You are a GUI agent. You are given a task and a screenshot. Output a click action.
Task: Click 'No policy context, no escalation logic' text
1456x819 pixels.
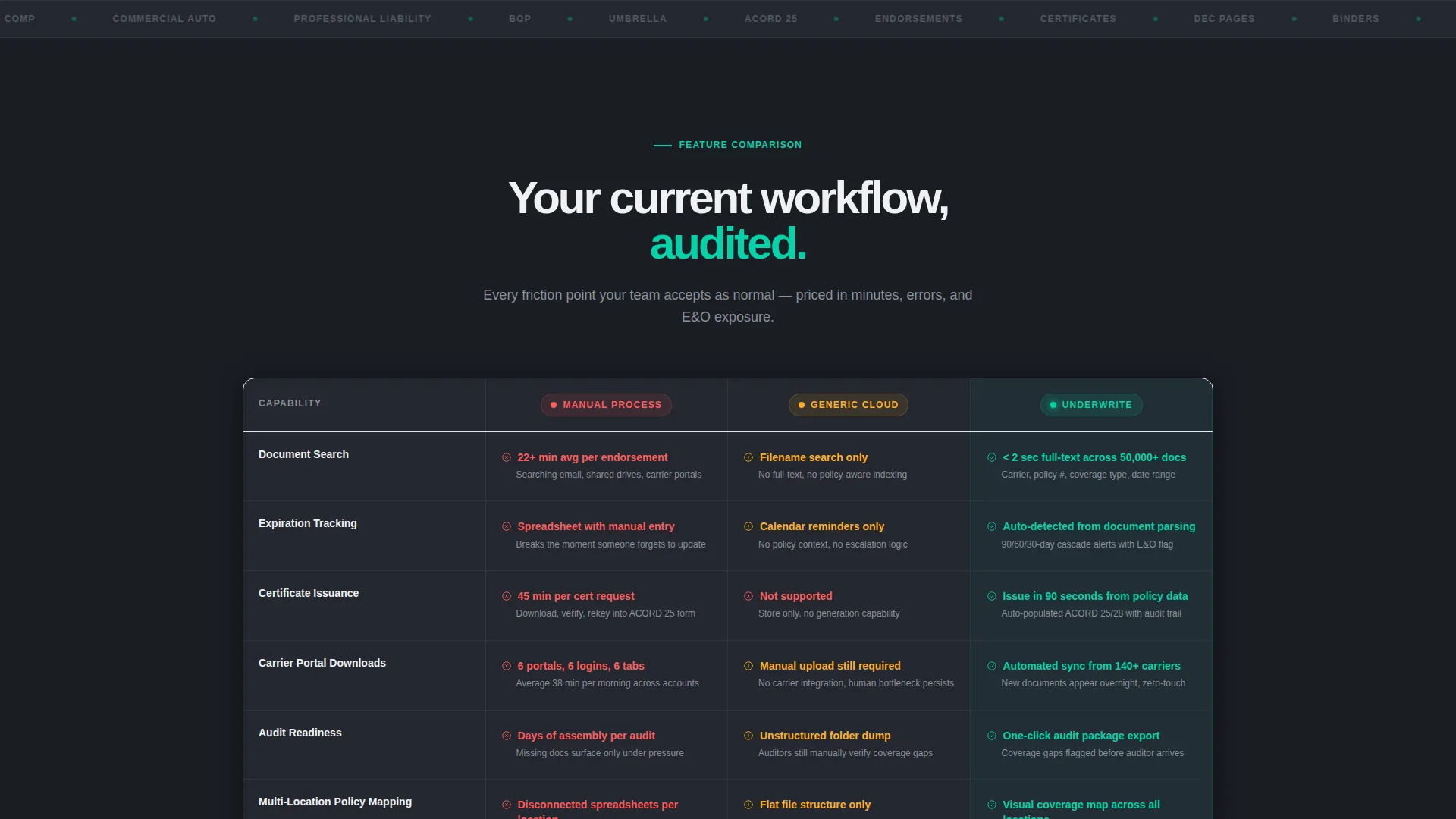(x=833, y=544)
